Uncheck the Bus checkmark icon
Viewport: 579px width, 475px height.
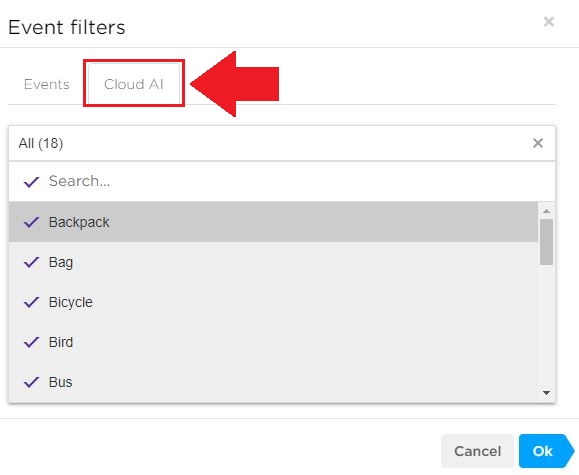[x=32, y=382]
